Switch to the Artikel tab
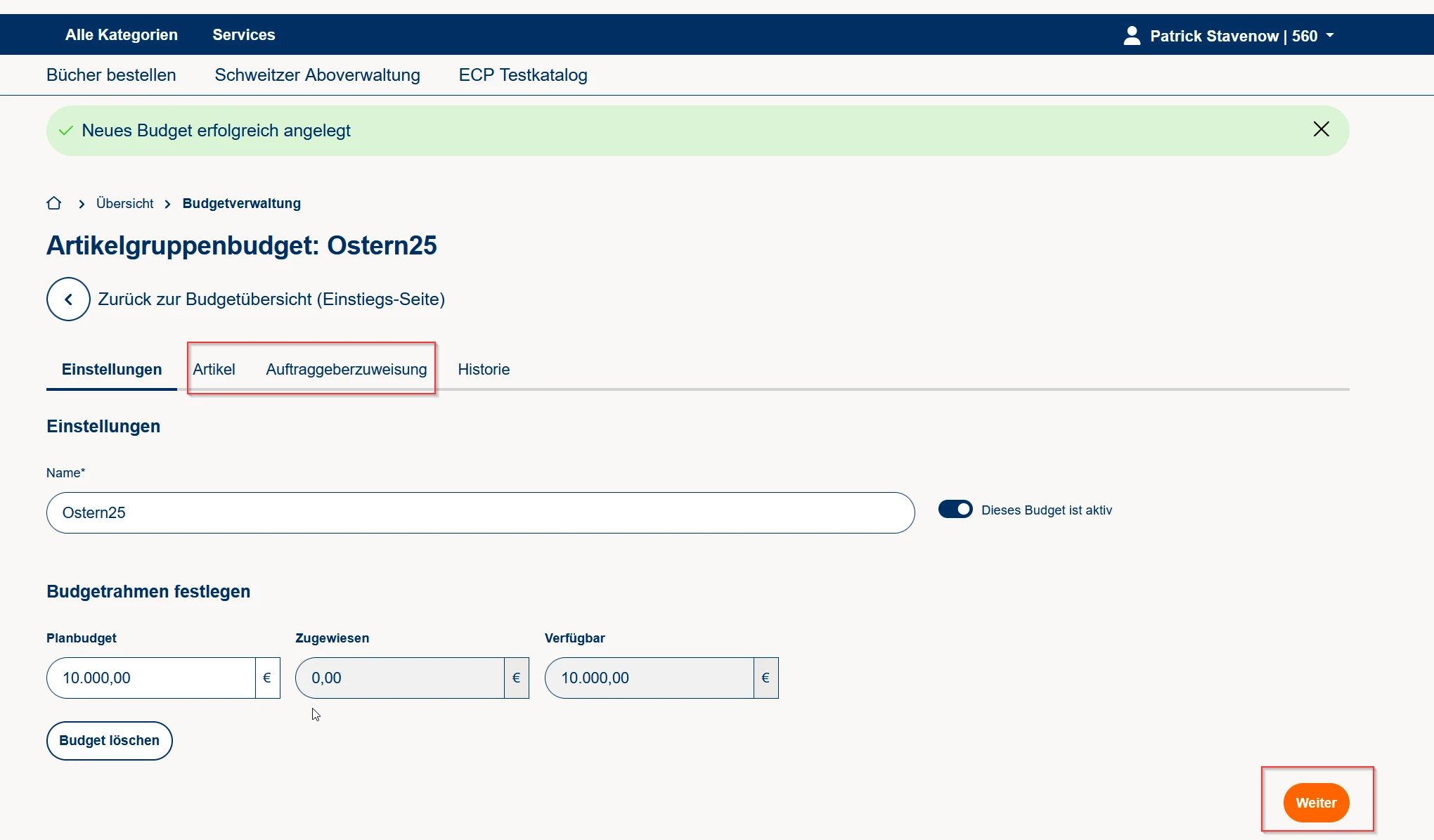Image resolution: width=1434 pixels, height=840 pixels. (214, 370)
